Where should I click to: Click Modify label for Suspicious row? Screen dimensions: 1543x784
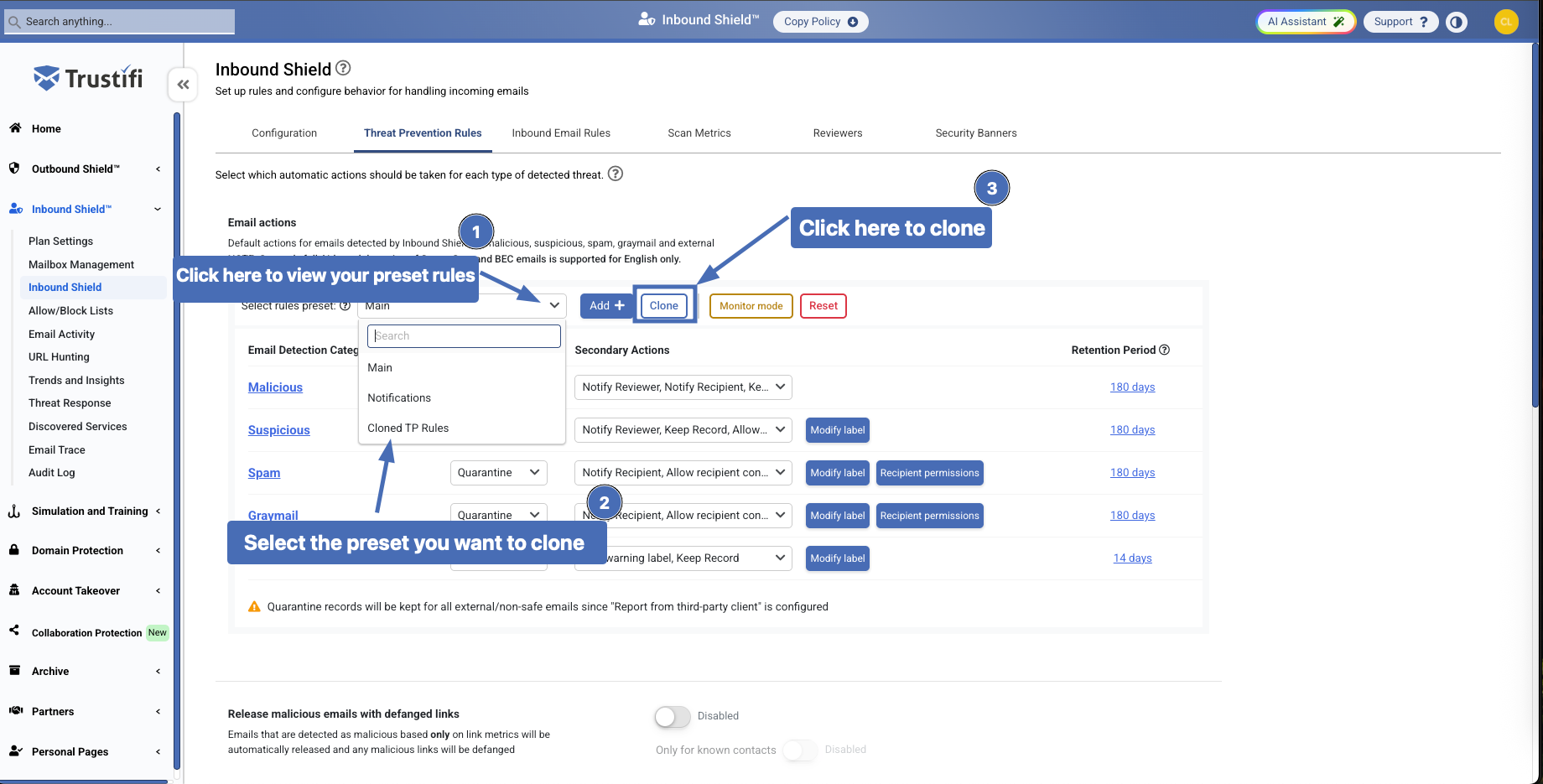click(838, 430)
